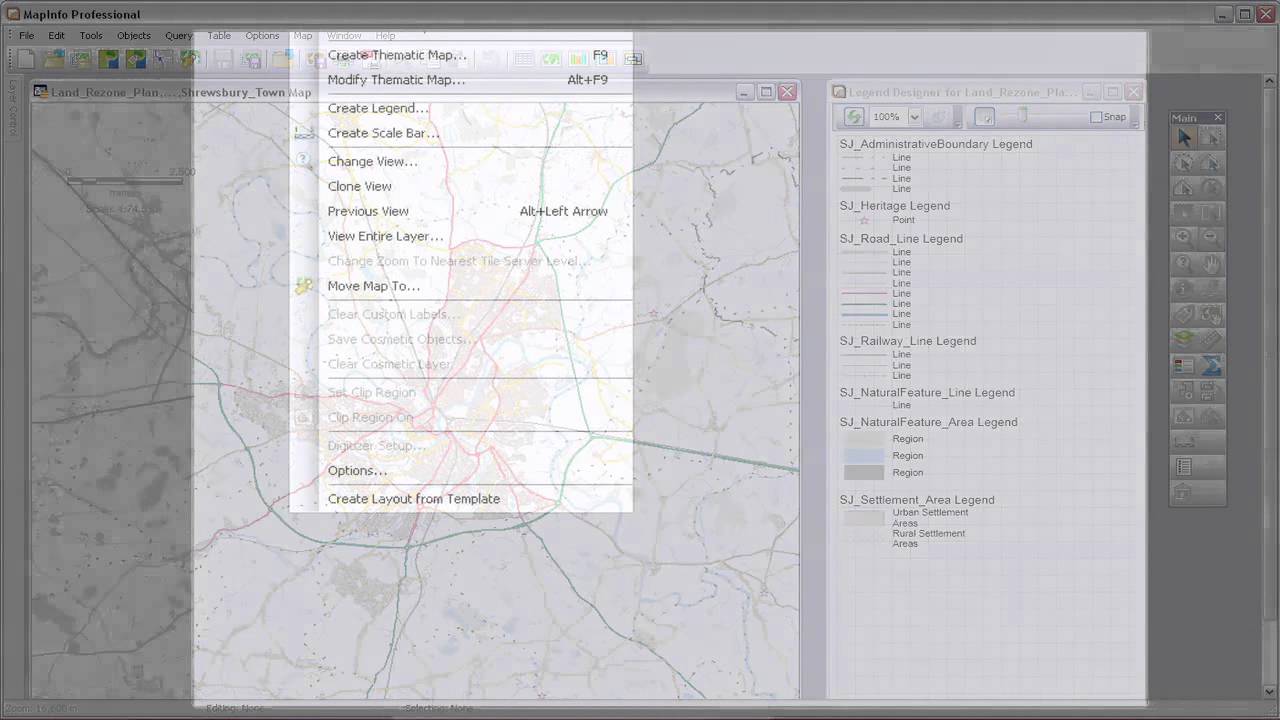Select the Zoom-in magnifier tool in Main
Image resolution: width=1280 pixels, height=720 pixels.
(x=1184, y=238)
